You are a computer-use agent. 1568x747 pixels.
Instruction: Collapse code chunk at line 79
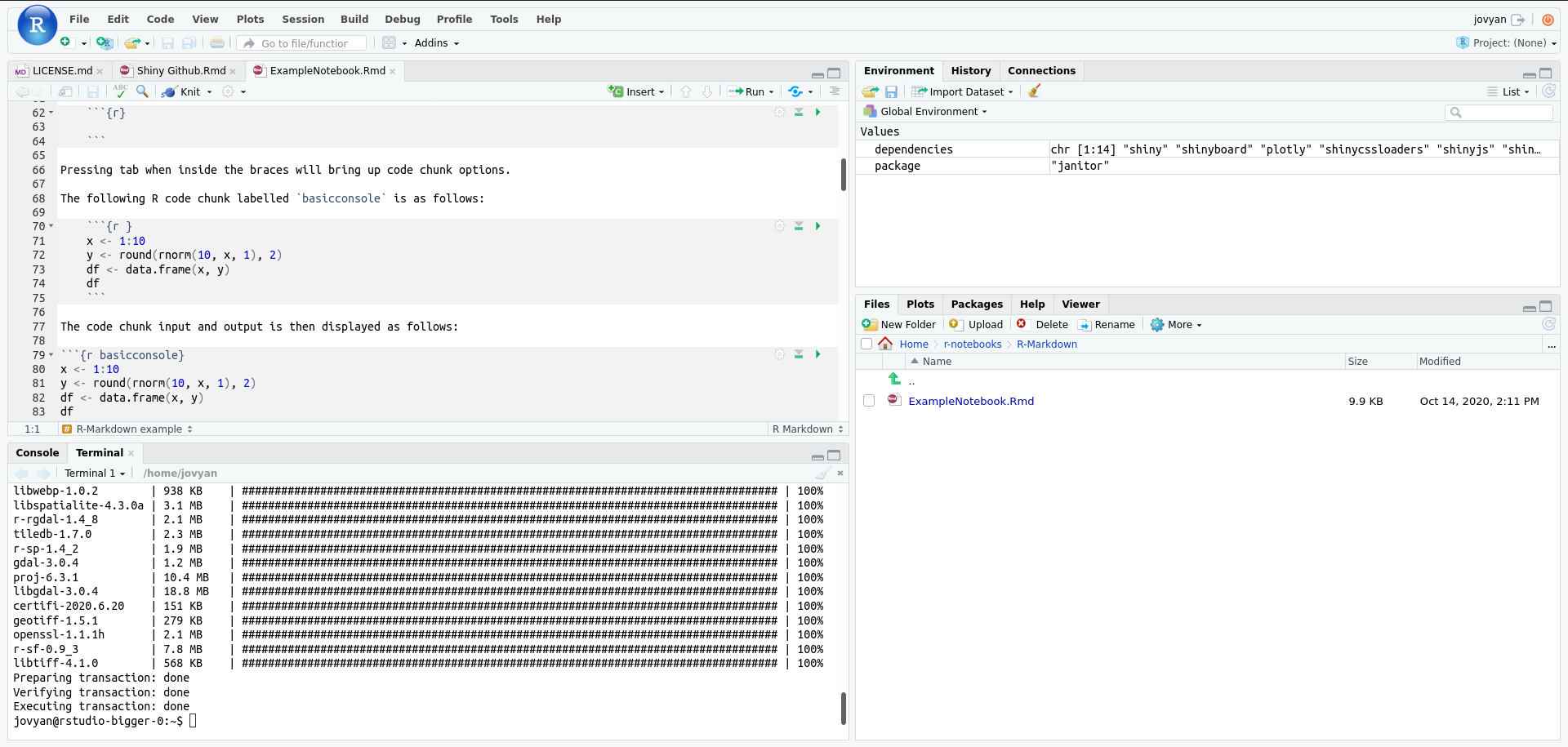[51, 355]
